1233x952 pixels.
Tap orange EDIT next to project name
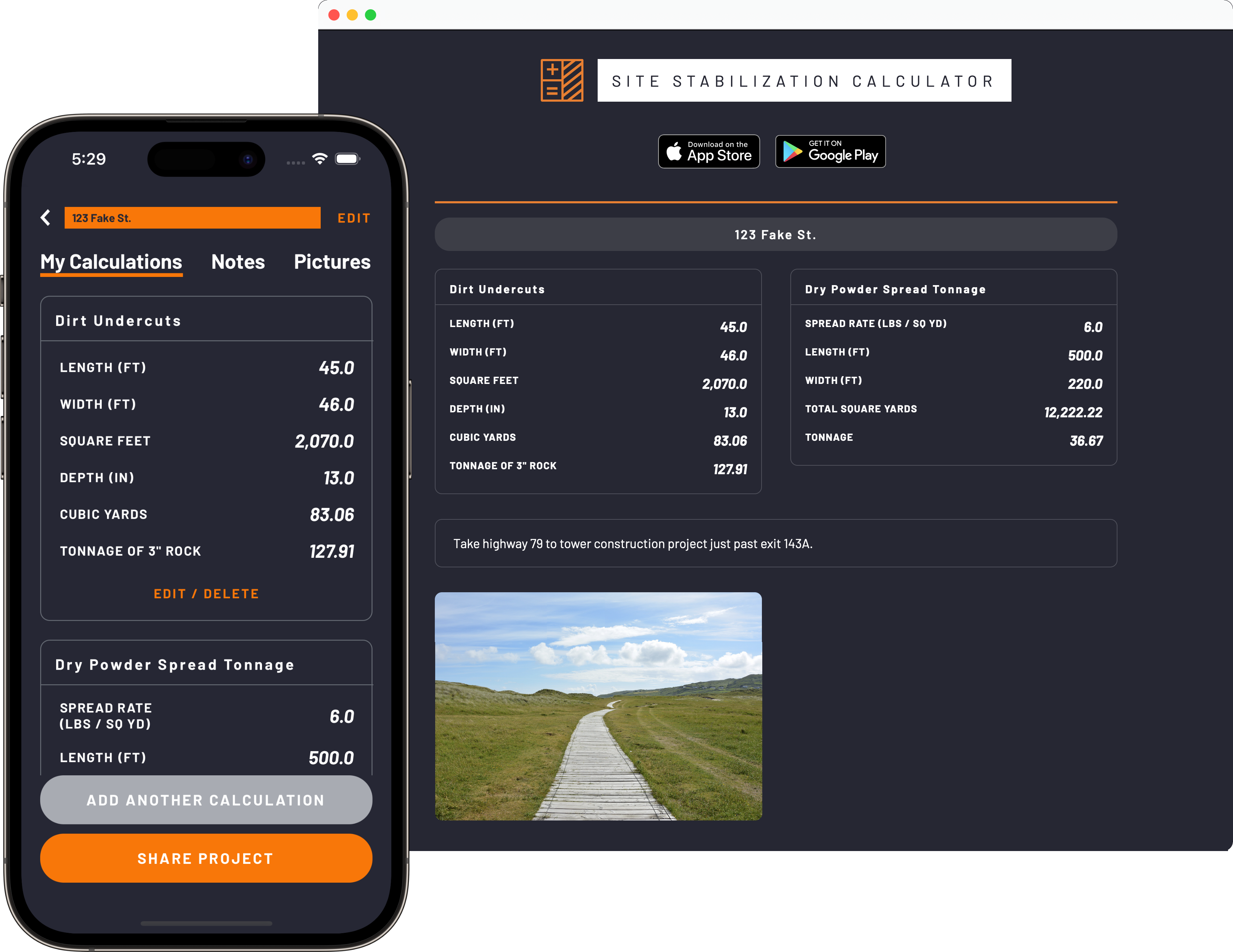(x=354, y=219)
